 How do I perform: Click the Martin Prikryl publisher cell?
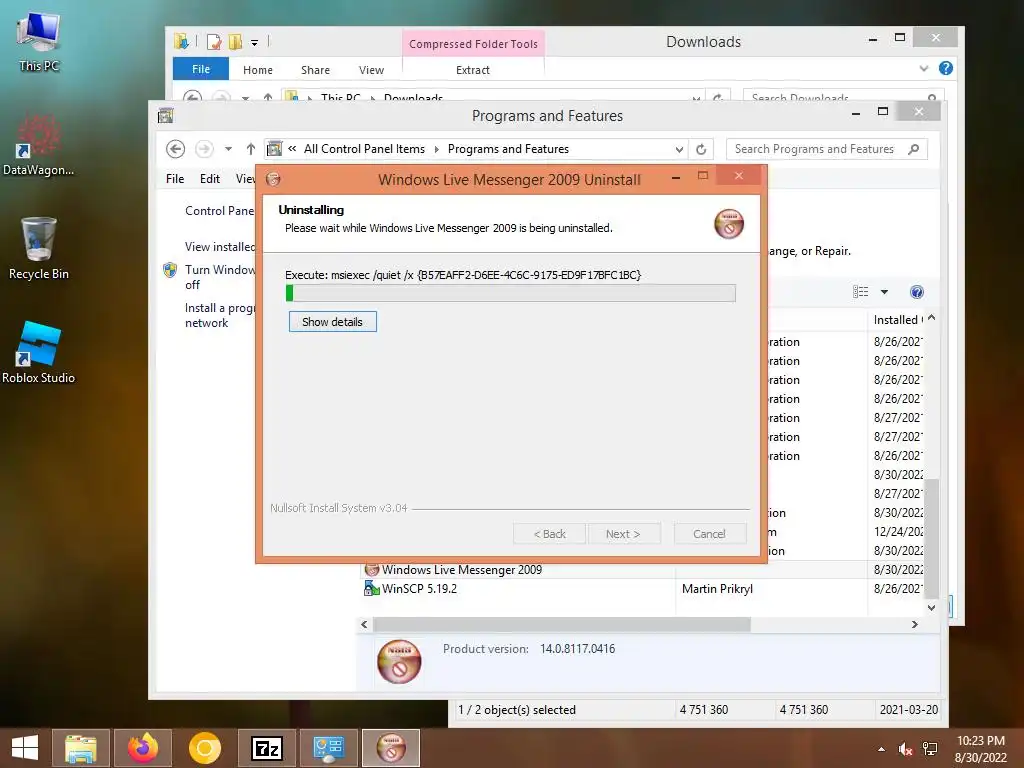[717, 588]
